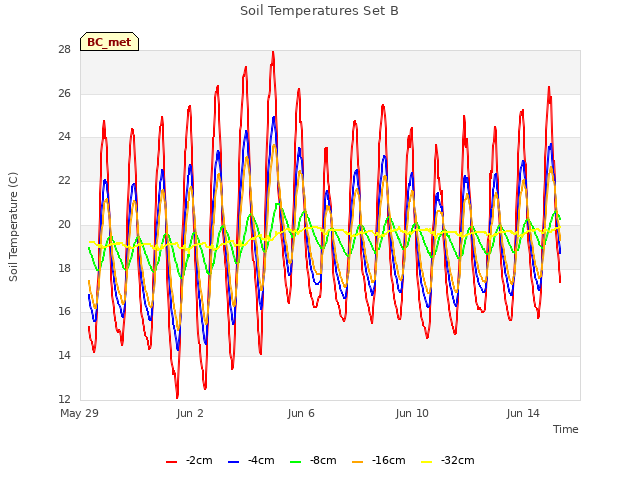Screen dimensions: 640x480
Task: Click the red -2cm legend swatch
Action: [x=171, y=462]
